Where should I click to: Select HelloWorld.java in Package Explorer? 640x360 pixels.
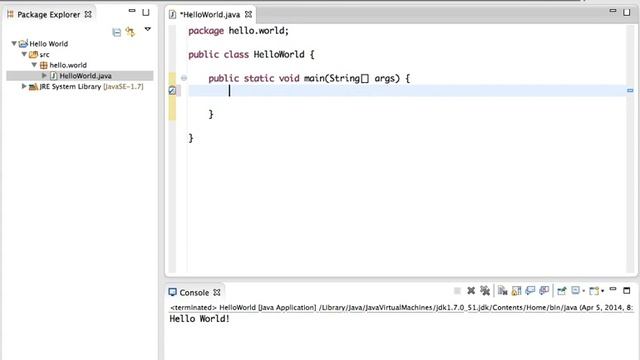point(85,76)
